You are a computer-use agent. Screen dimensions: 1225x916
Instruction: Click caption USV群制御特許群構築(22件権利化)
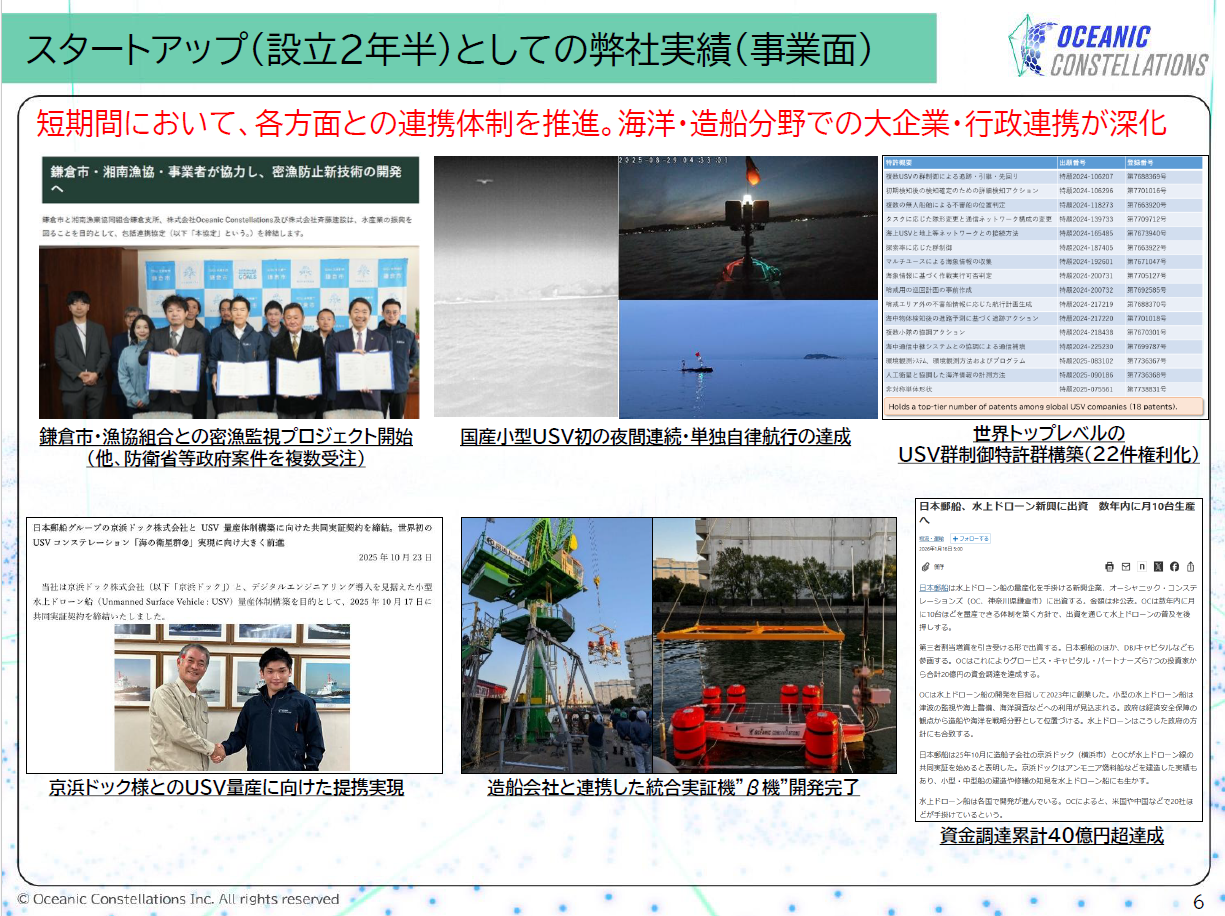coord(1048,455)
